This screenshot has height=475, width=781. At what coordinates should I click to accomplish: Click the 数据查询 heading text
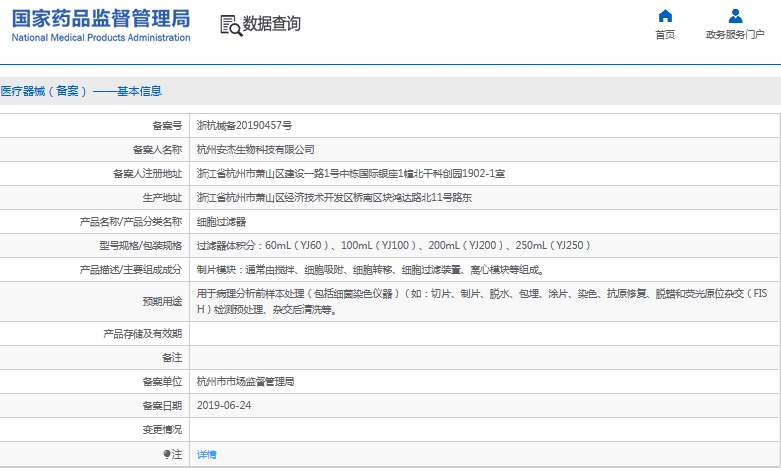tap(271, 23)
